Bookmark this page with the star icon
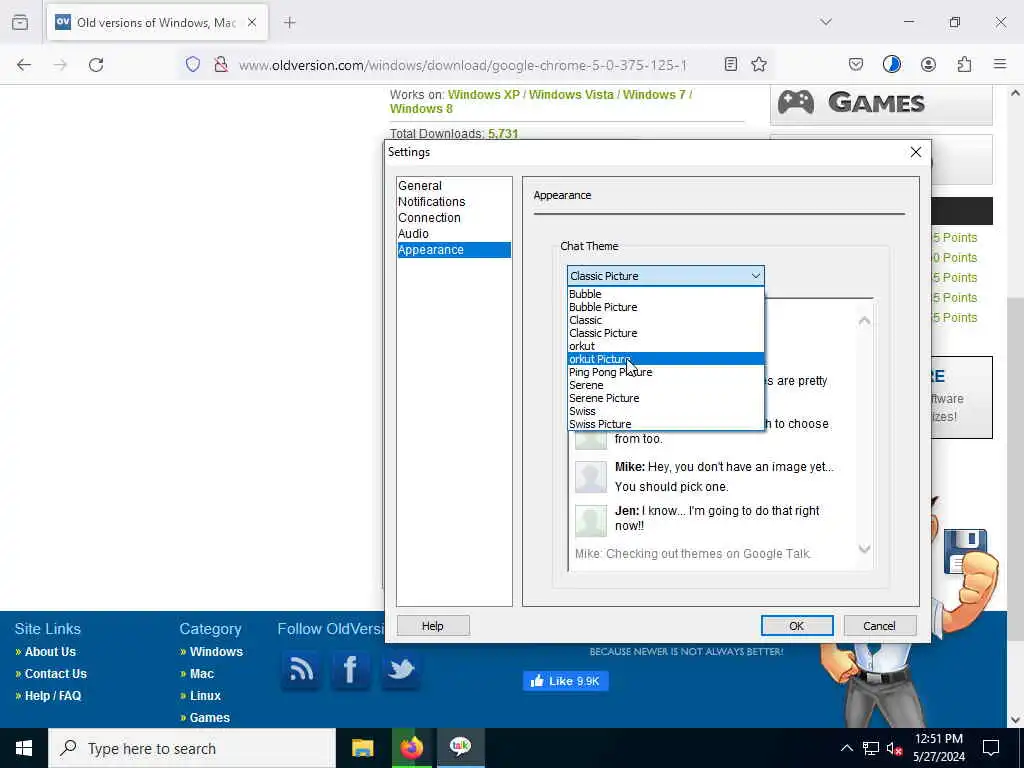This screenshot has width=1024, height=768. click(759, 64)
